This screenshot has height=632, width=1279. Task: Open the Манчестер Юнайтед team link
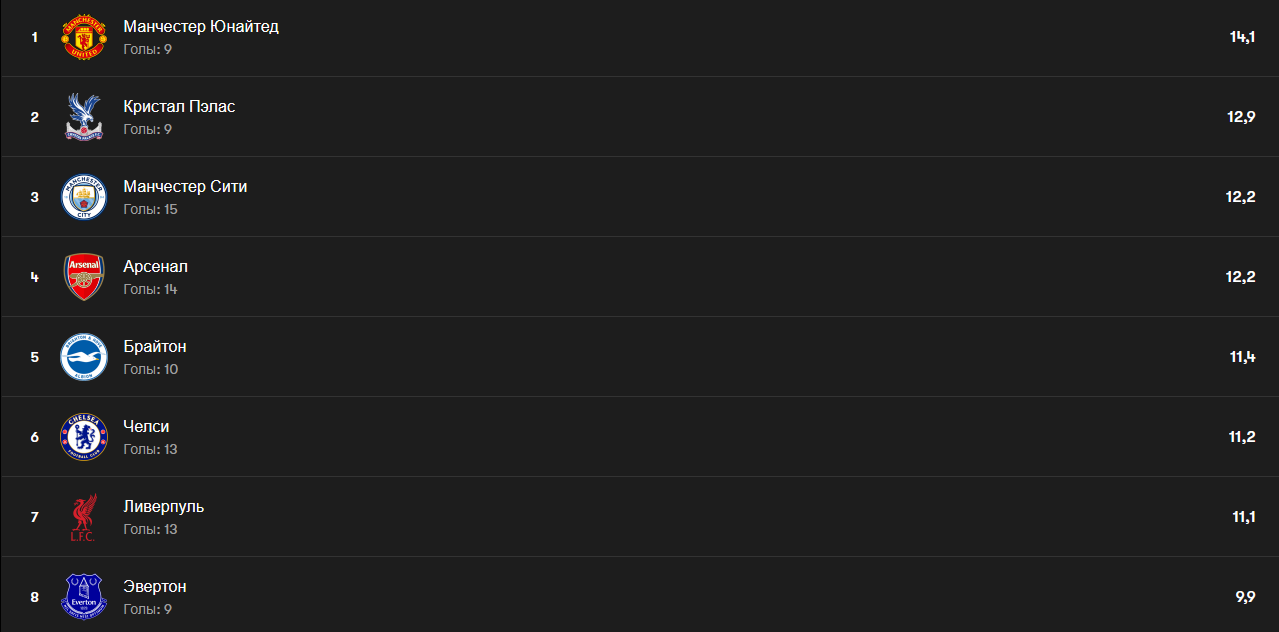(x=201, y=27)
